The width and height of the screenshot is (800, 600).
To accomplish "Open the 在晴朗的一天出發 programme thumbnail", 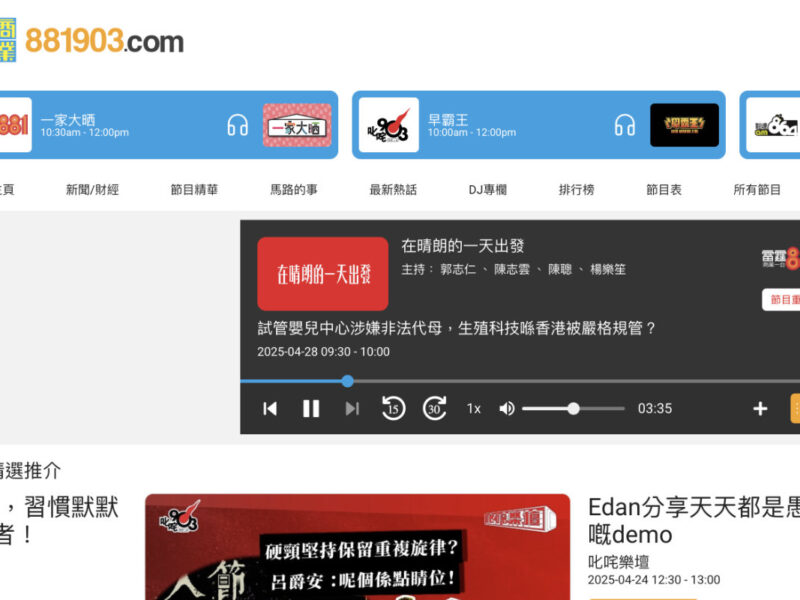I will [323, 274].
